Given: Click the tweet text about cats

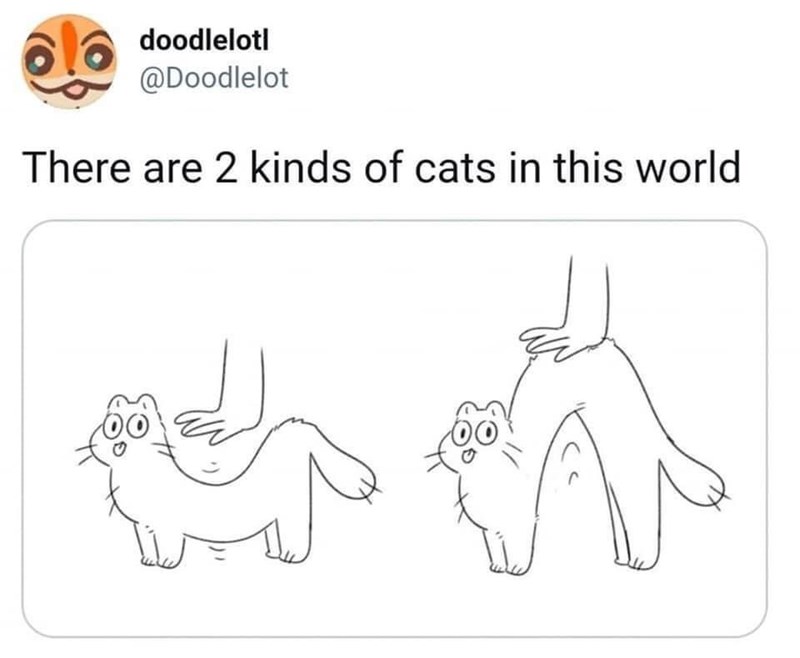Looking at the screenshot, I should click(x=381, y=167).
